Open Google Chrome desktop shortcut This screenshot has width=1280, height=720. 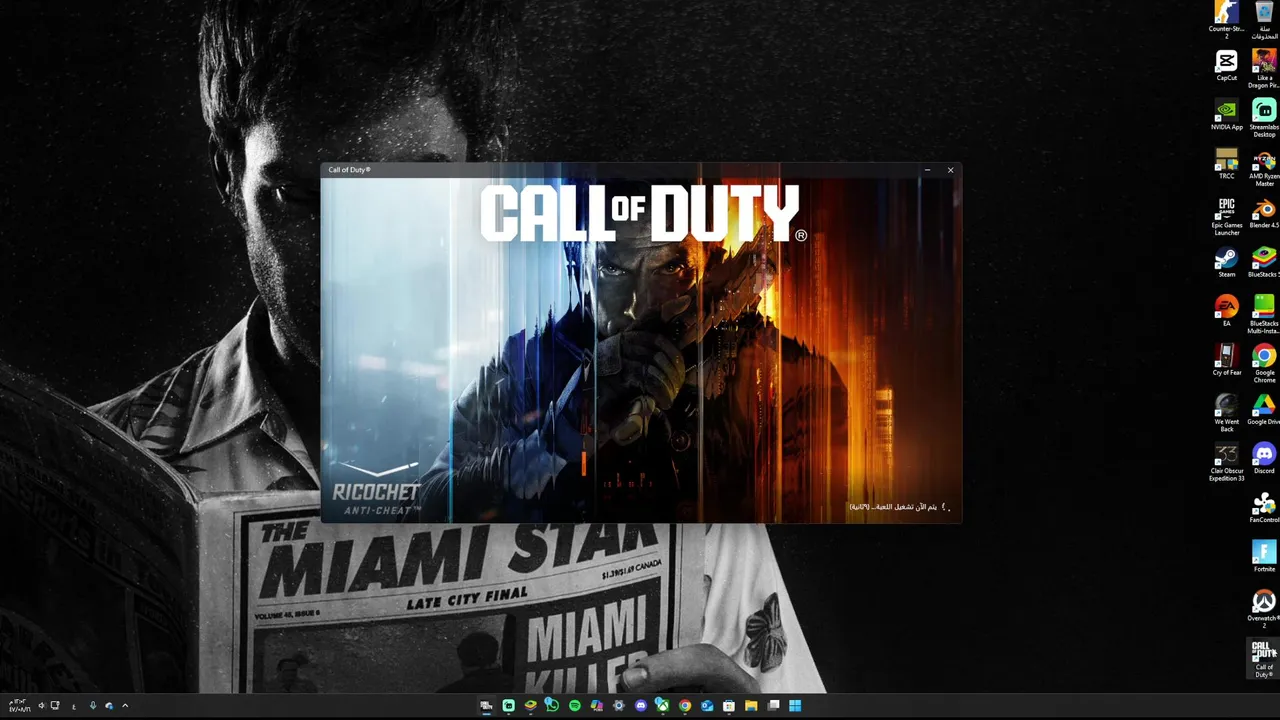pos(1264,362)
